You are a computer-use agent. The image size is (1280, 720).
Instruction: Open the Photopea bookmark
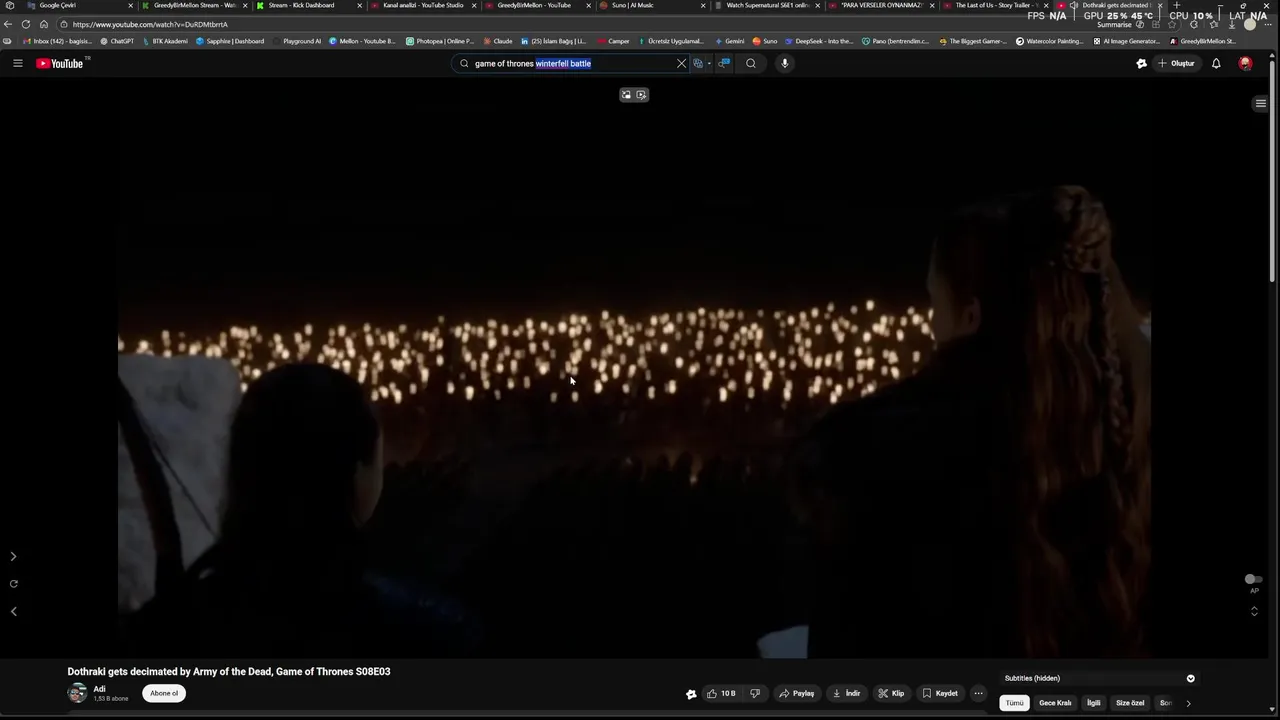pos(440,41)
